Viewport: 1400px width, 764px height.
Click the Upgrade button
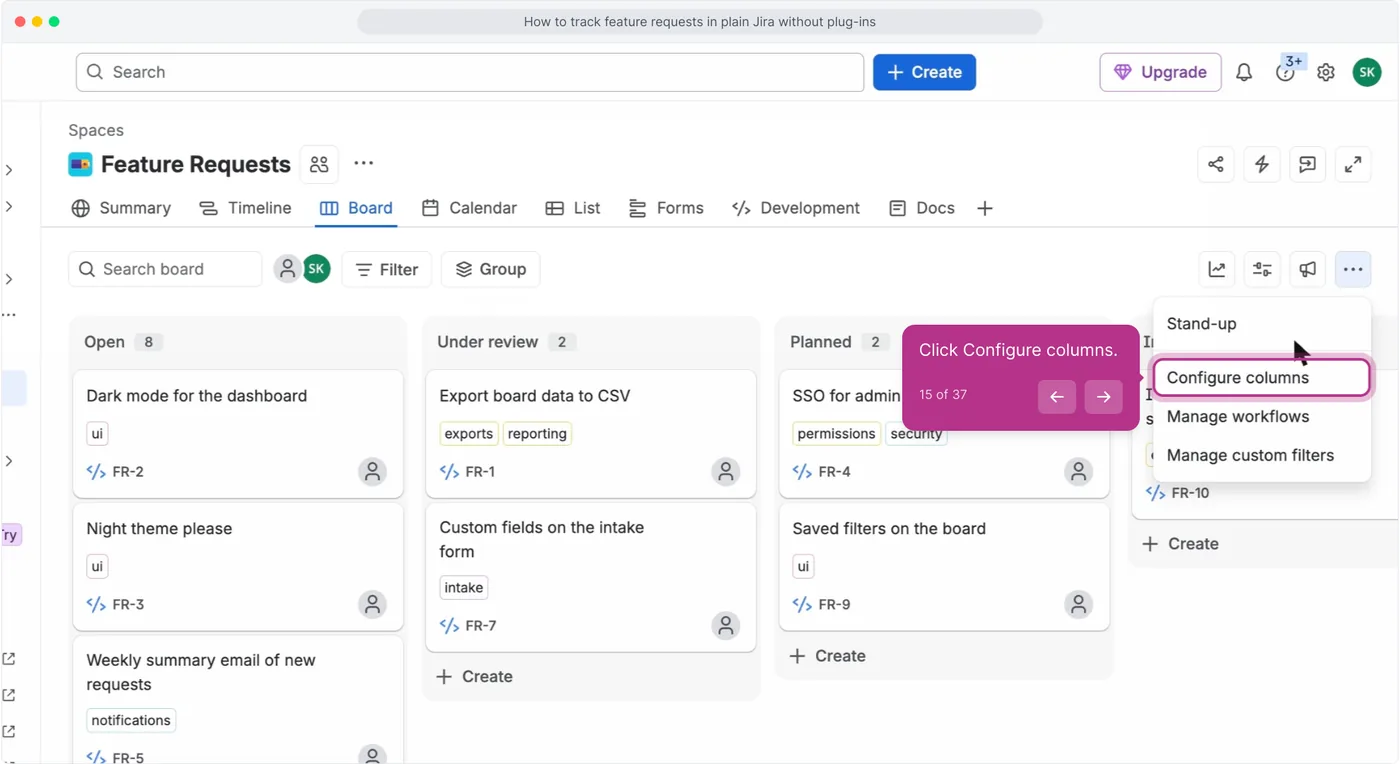1160,72
